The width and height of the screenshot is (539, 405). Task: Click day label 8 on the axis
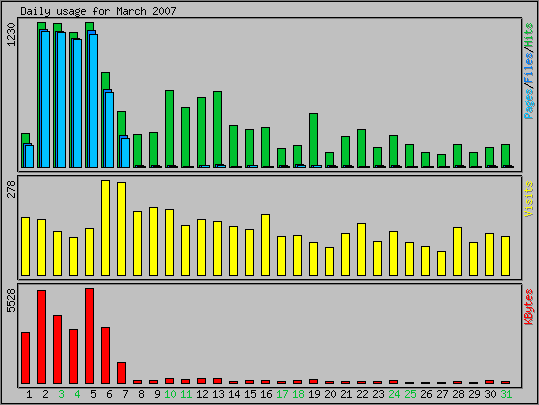(x=141, y=394)
